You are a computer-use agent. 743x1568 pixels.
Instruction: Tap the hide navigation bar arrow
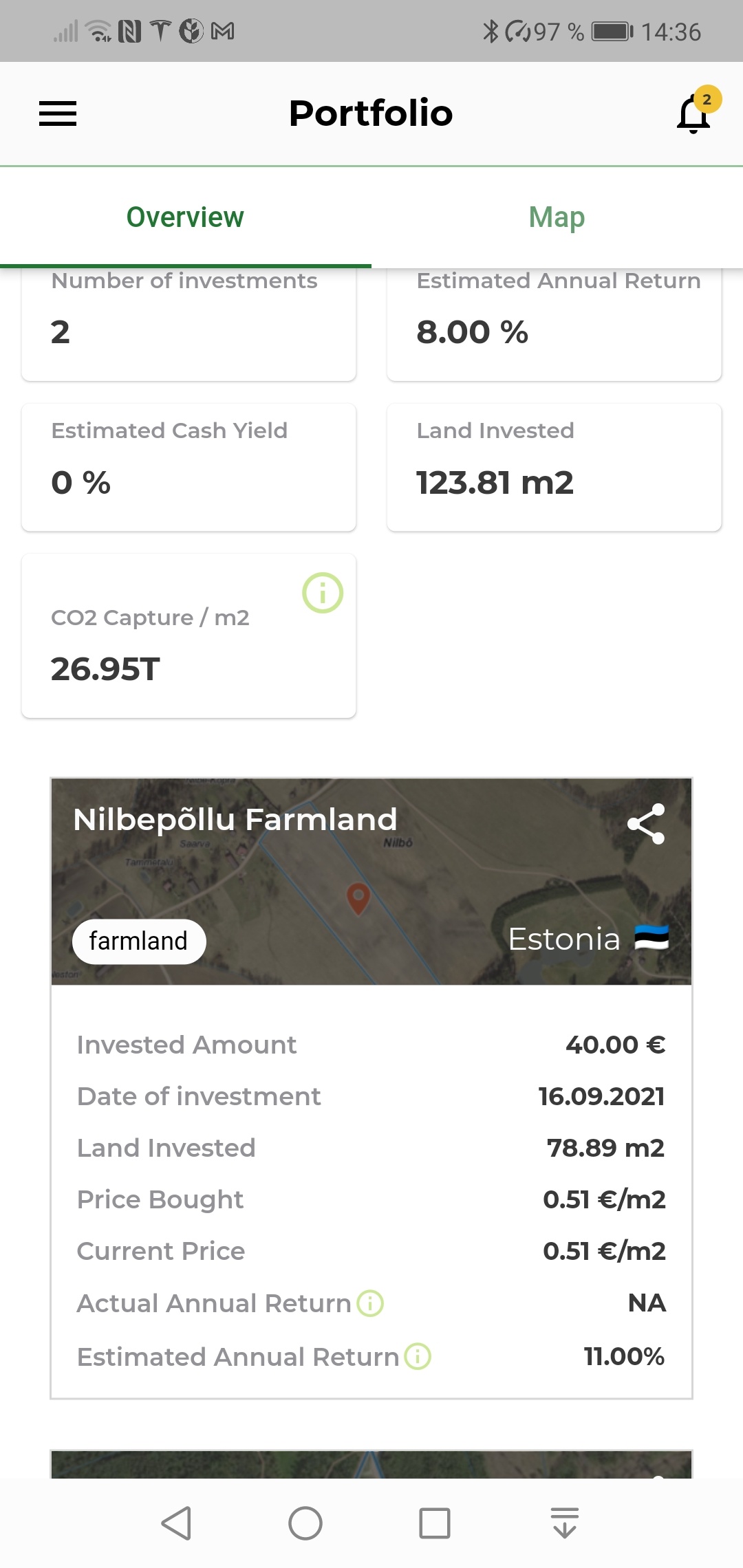pos(565,1523)
